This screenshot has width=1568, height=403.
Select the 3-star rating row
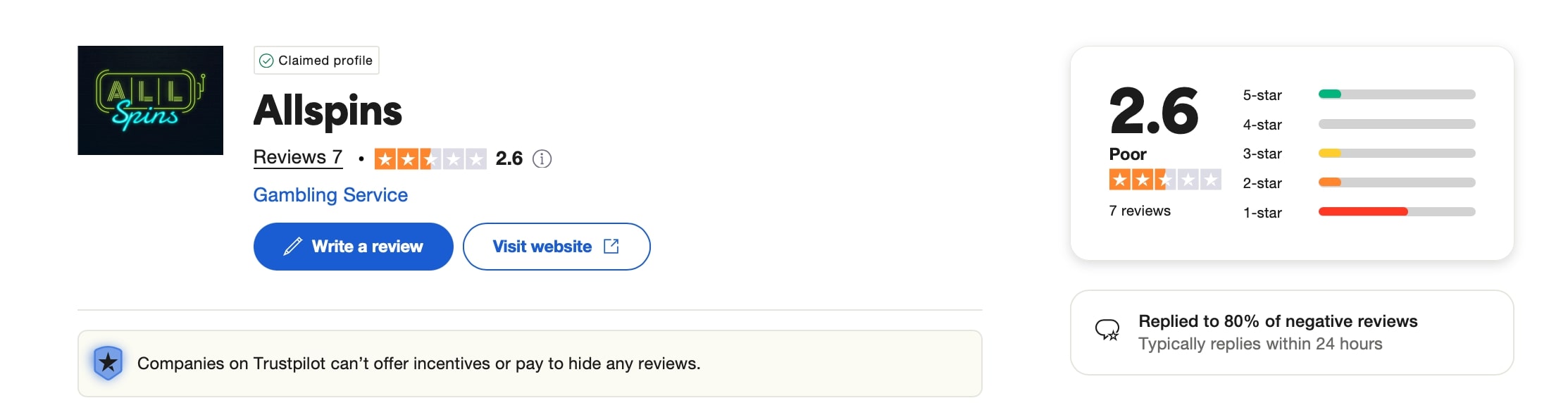(1359, 154)
